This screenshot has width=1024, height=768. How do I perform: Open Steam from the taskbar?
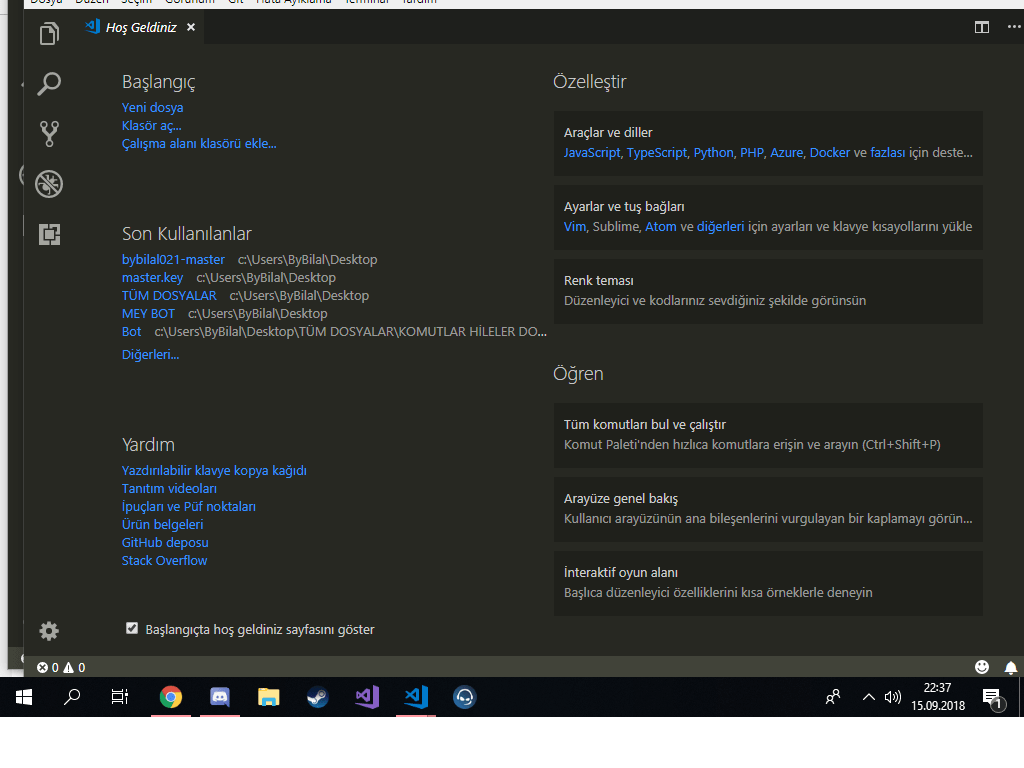tap(317, 697)
